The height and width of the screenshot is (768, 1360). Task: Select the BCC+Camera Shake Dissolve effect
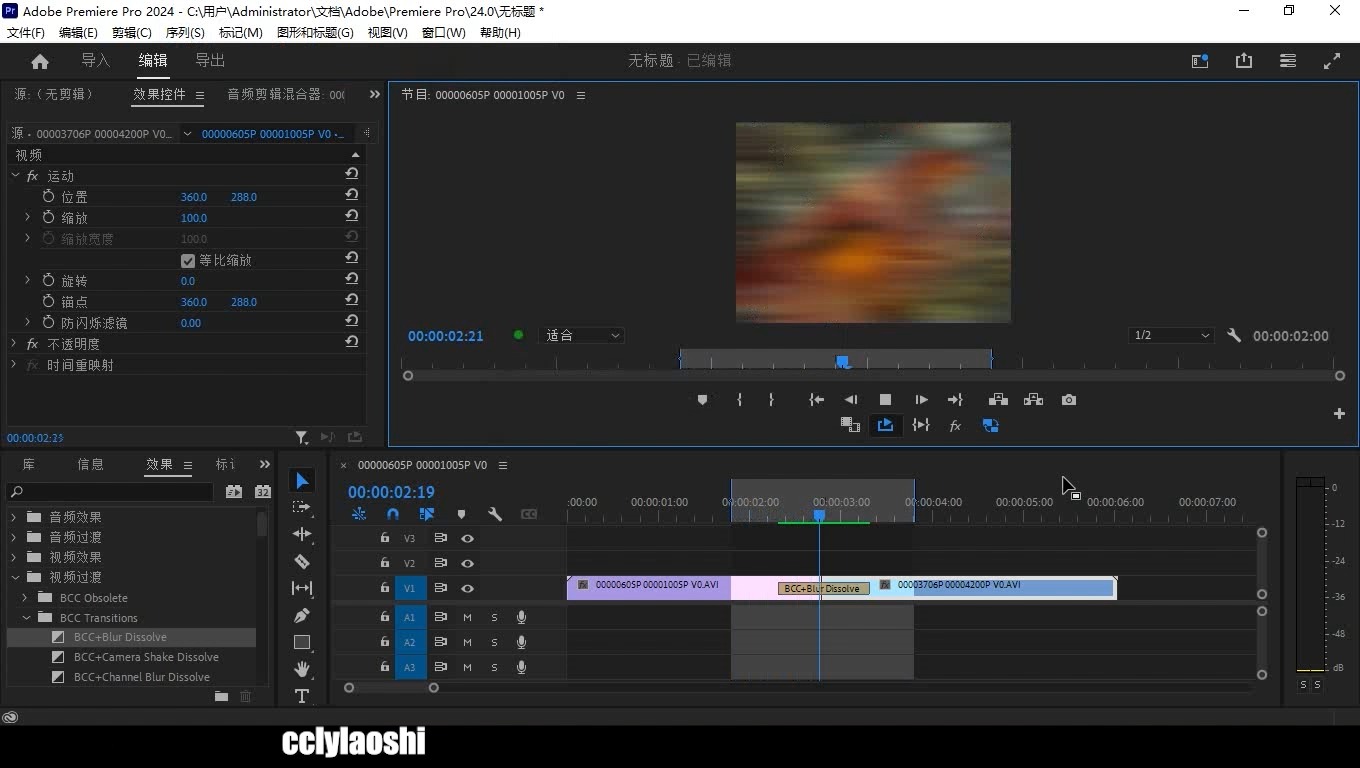(146, 657)
